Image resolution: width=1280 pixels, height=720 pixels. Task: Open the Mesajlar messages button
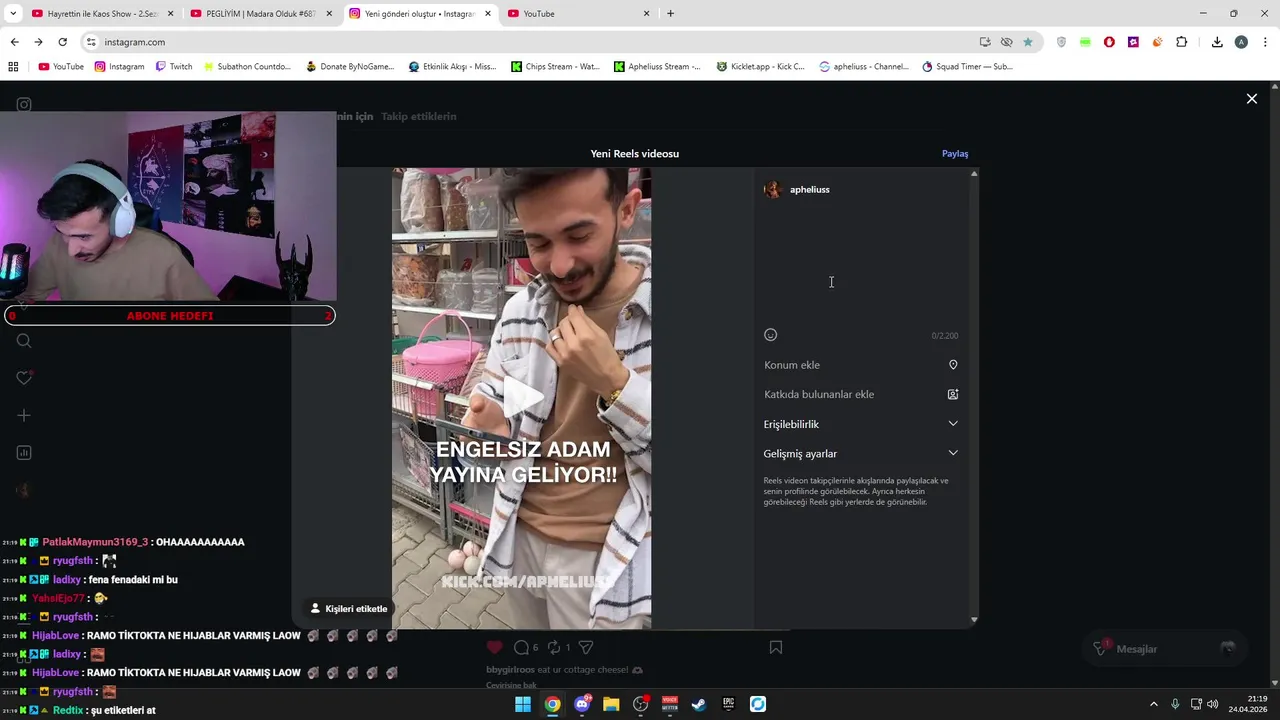pos(1165,649)
